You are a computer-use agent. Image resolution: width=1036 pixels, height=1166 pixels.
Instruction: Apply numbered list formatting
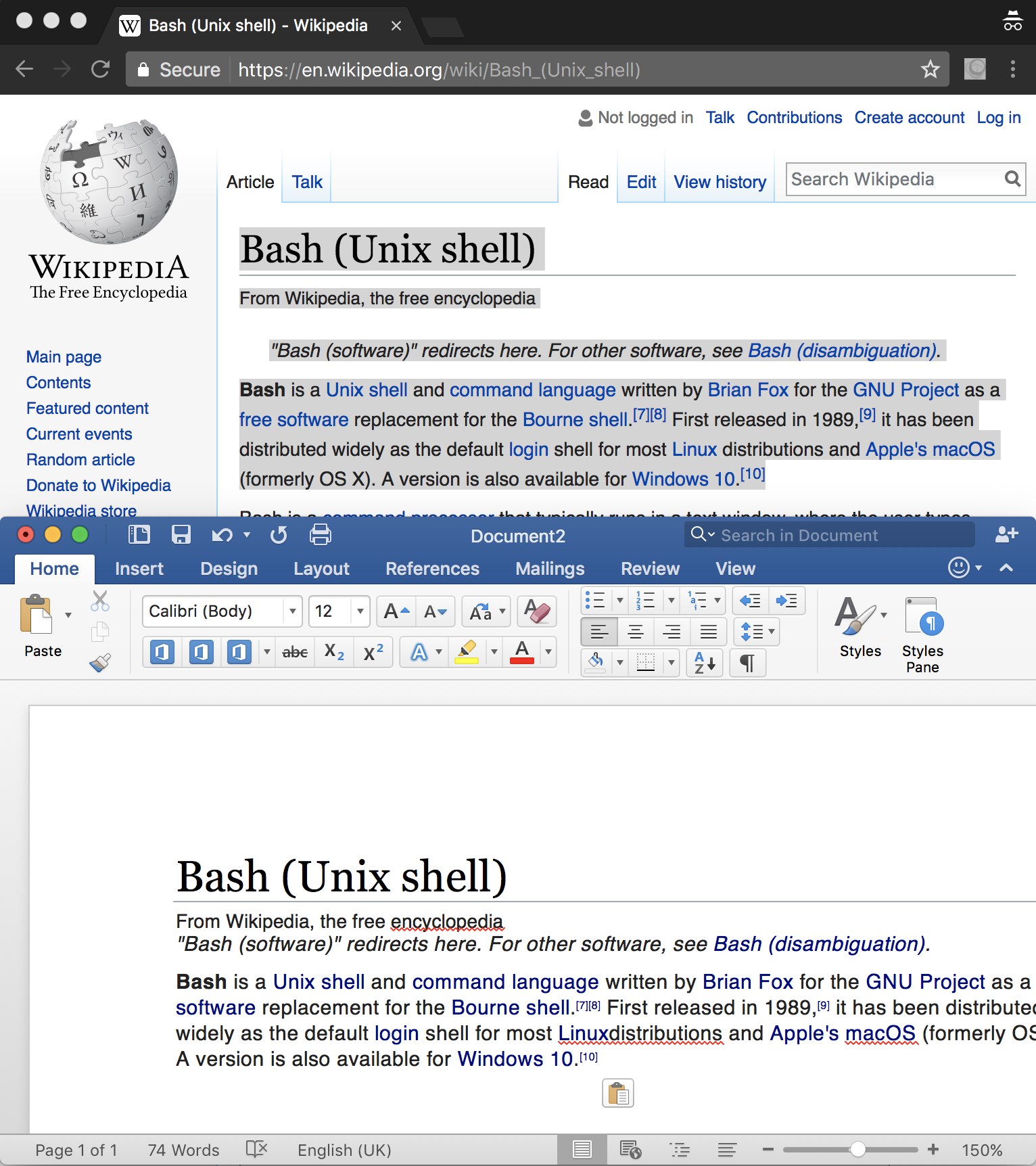(x=645, y=600)
